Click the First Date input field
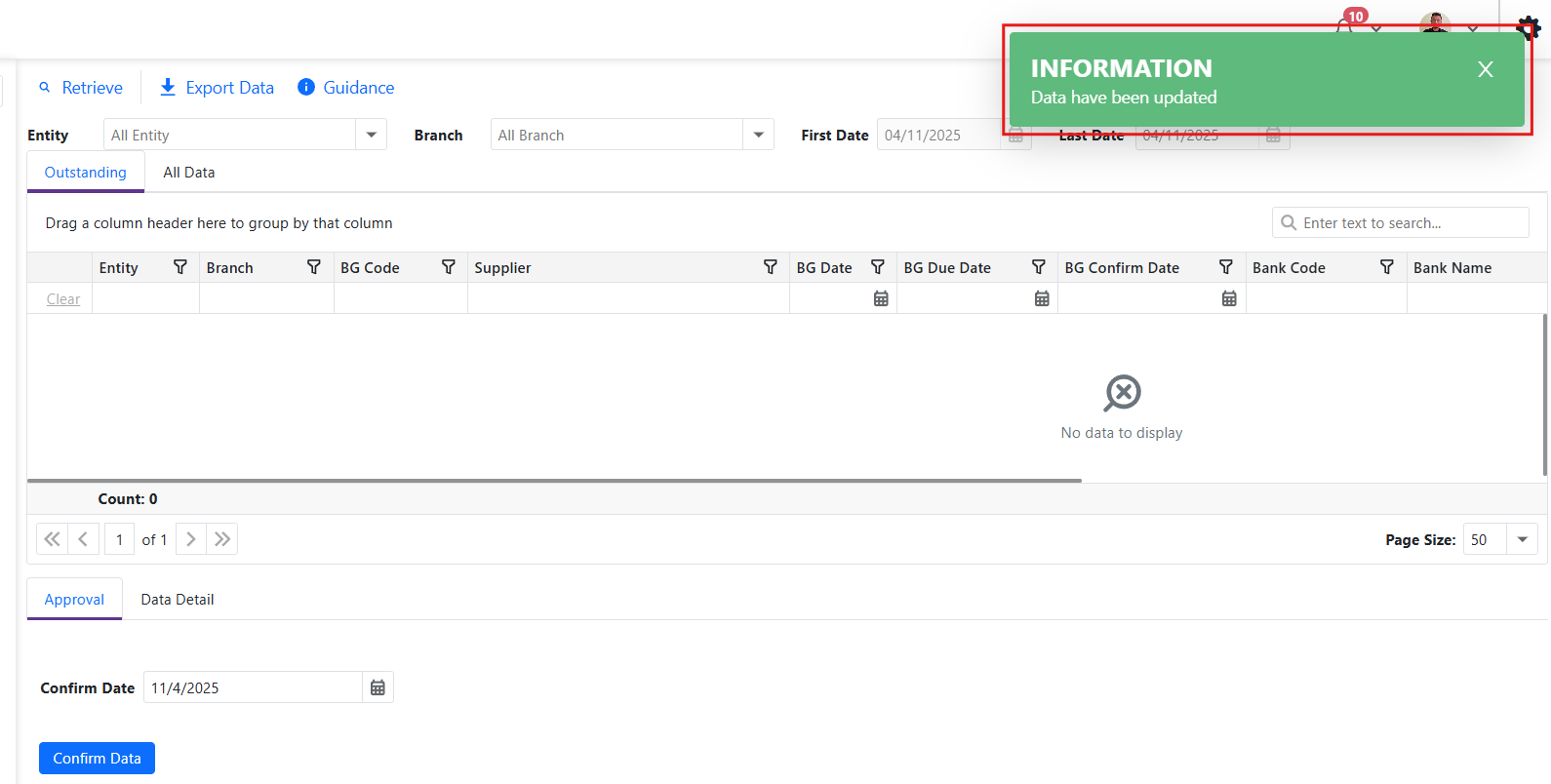The width and height of the screenshot is (1551, 784). (938, 135)
